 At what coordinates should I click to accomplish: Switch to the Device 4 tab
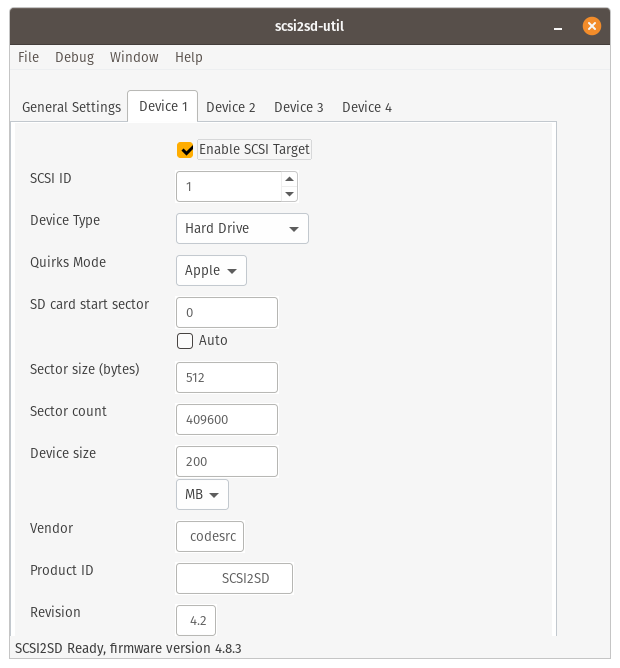tap(366, 107)
